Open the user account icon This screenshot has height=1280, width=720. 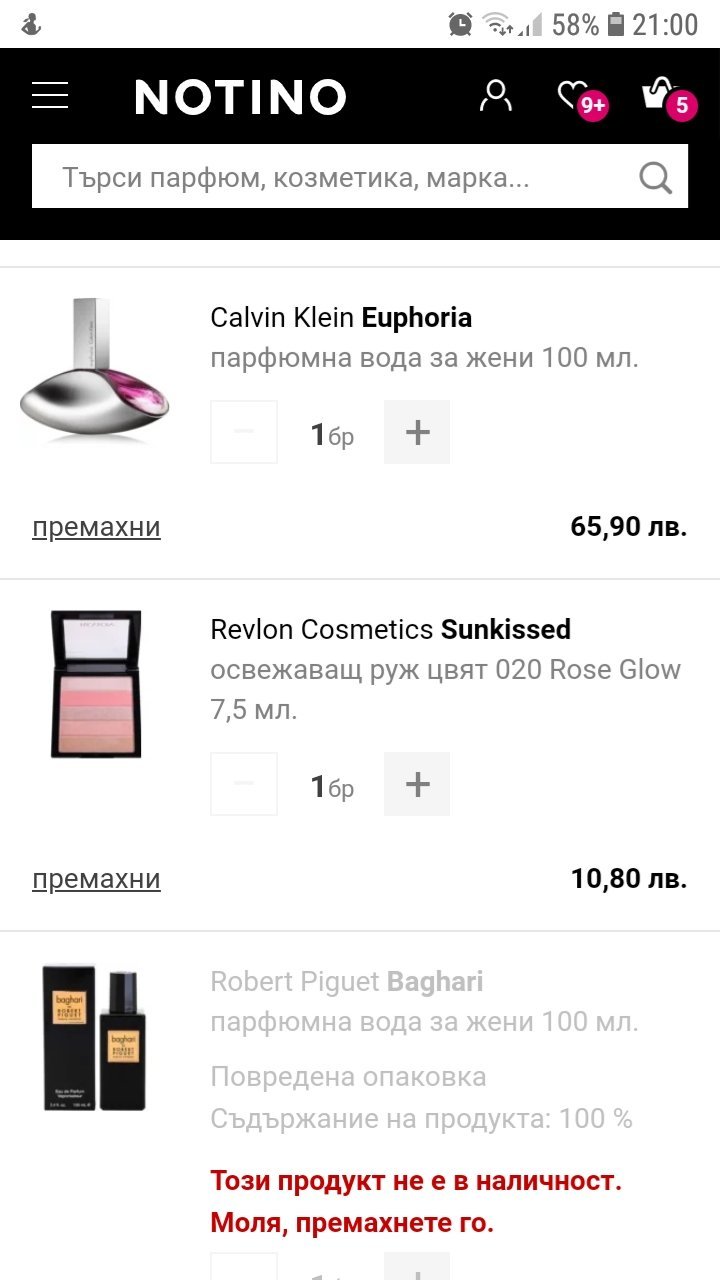coord(495,96)
